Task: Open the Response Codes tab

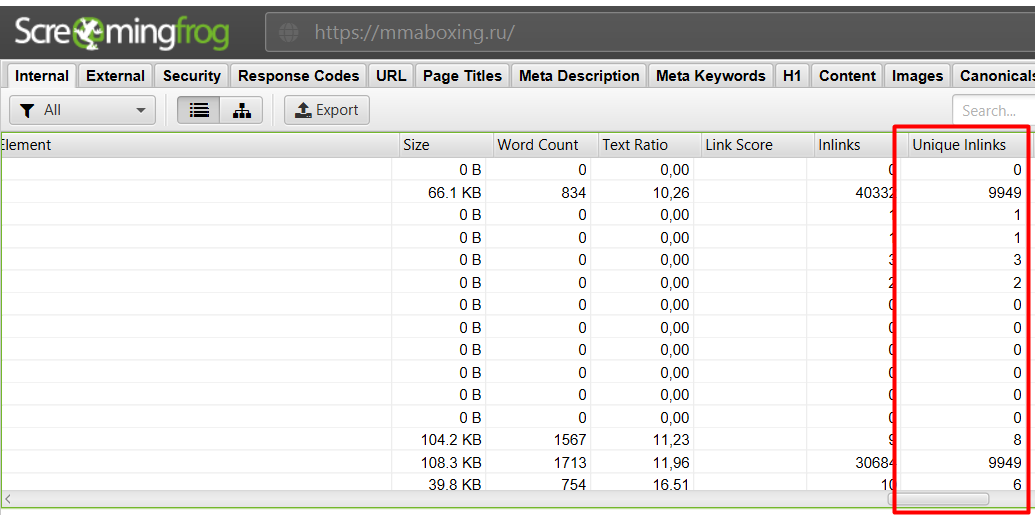Action: click(298, 76)
